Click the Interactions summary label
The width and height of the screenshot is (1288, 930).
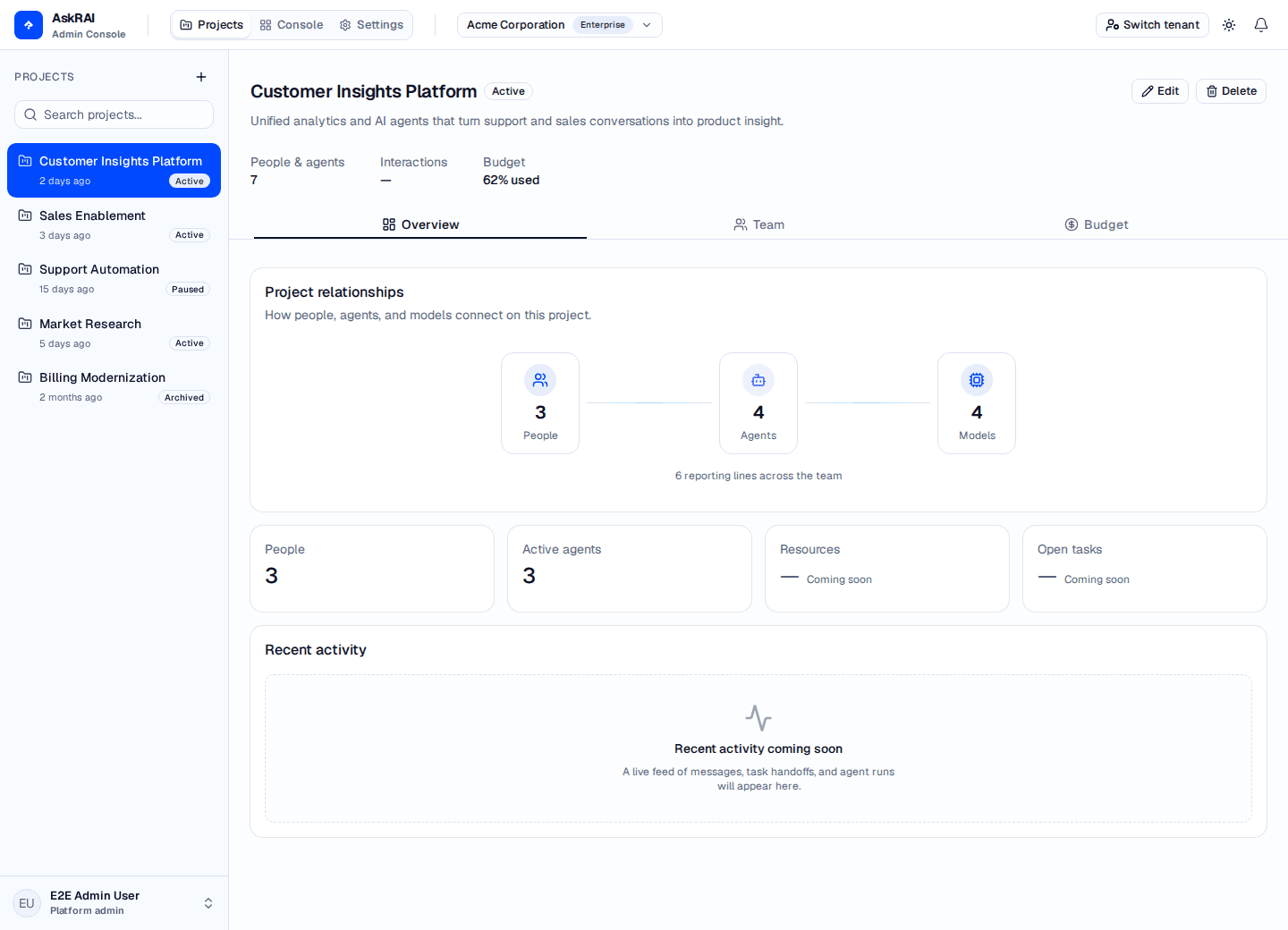[414, 162]
